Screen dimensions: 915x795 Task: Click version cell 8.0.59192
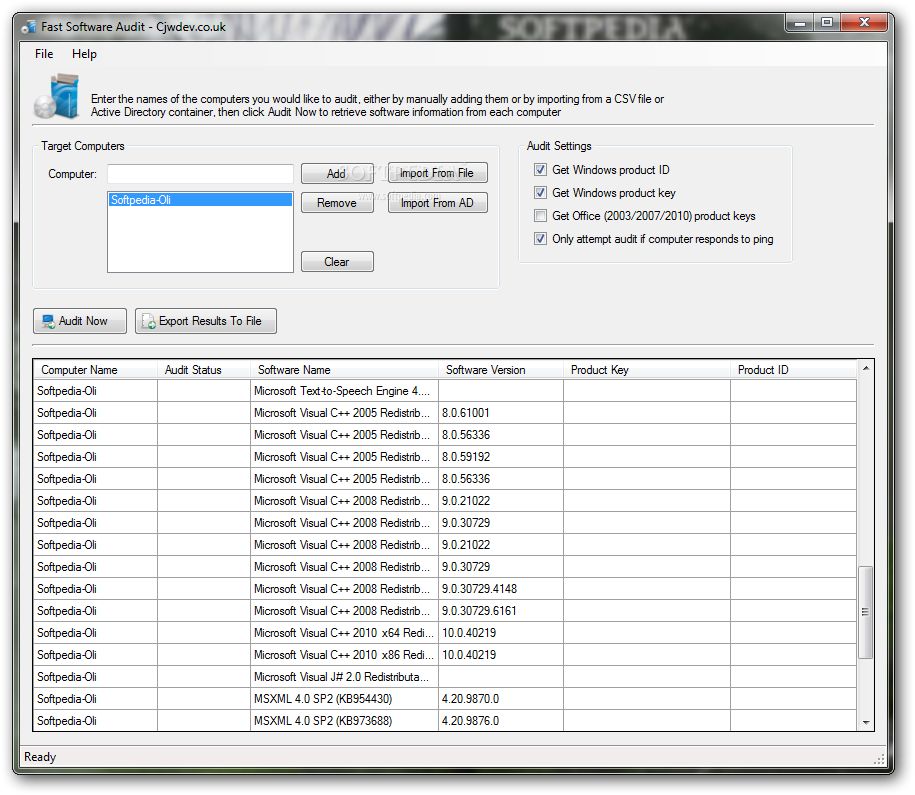pyautogui.click(x=501, y=457)
